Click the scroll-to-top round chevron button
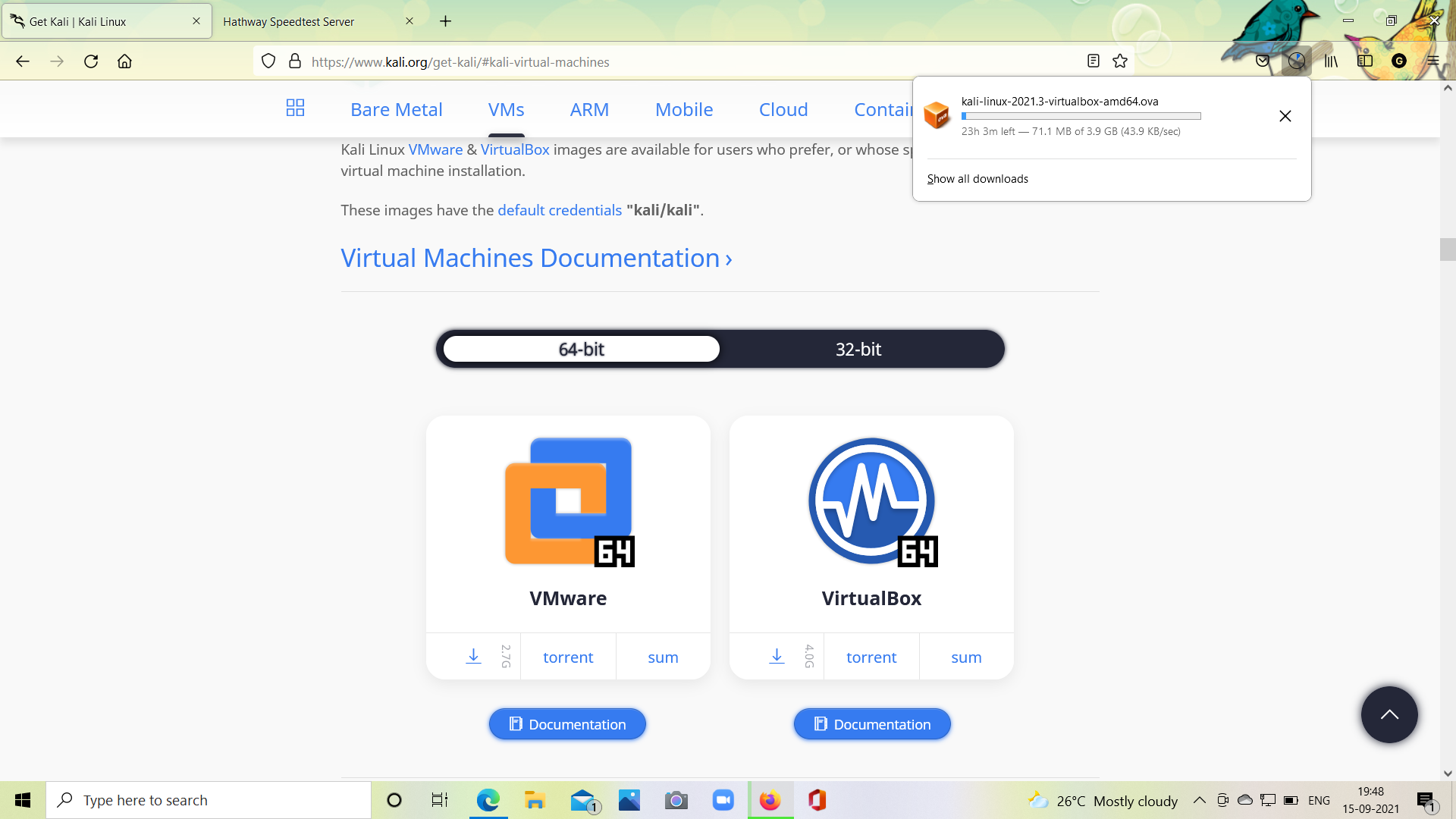The width and height of the screenshot is (1456, 819). pyautogui.click(x=1389, y=714)
